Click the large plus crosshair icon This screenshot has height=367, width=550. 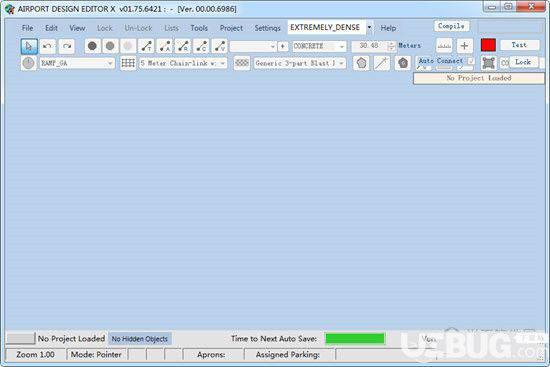(x=464, y=46)
